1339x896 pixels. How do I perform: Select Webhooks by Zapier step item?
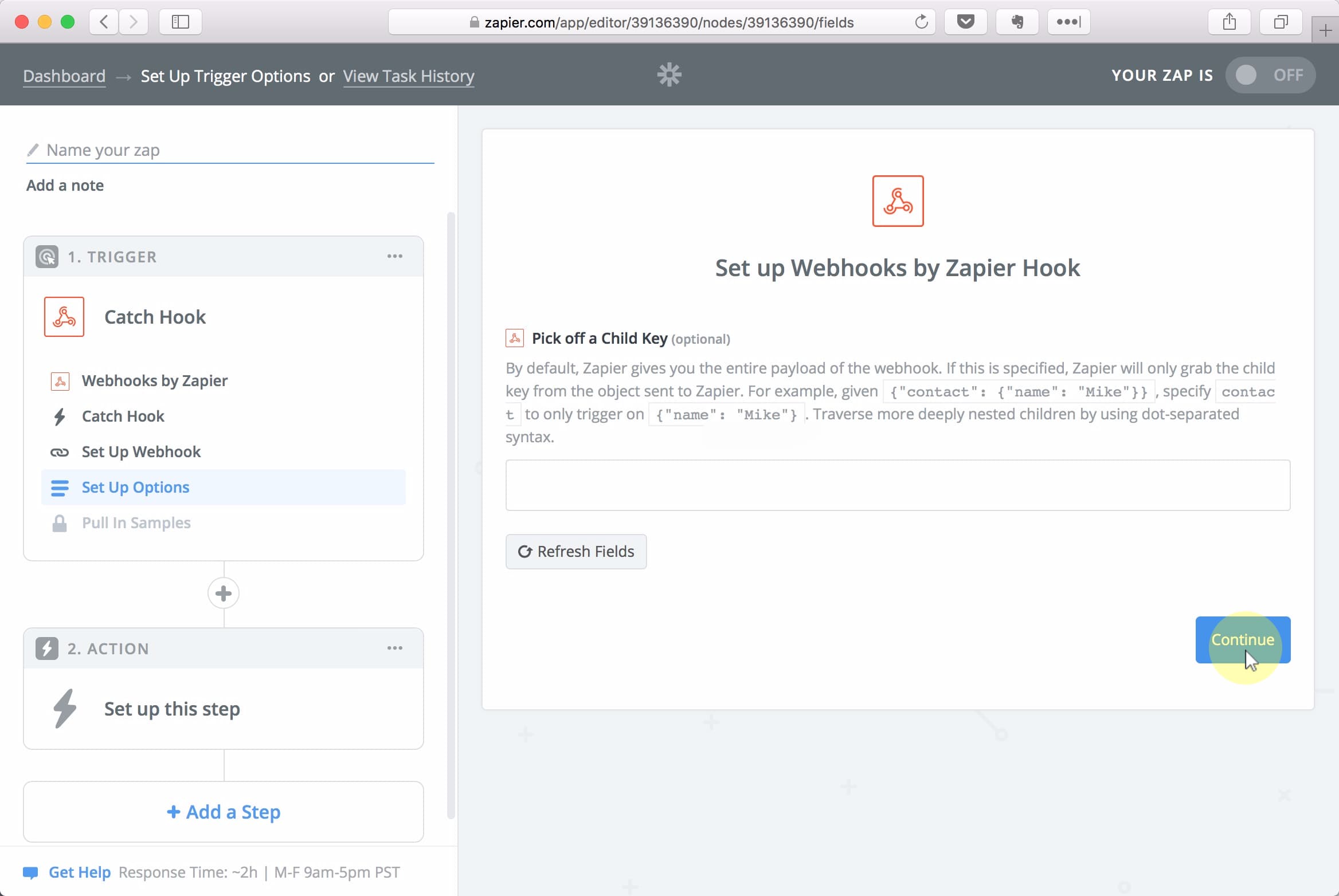click(x=224, y=381)
